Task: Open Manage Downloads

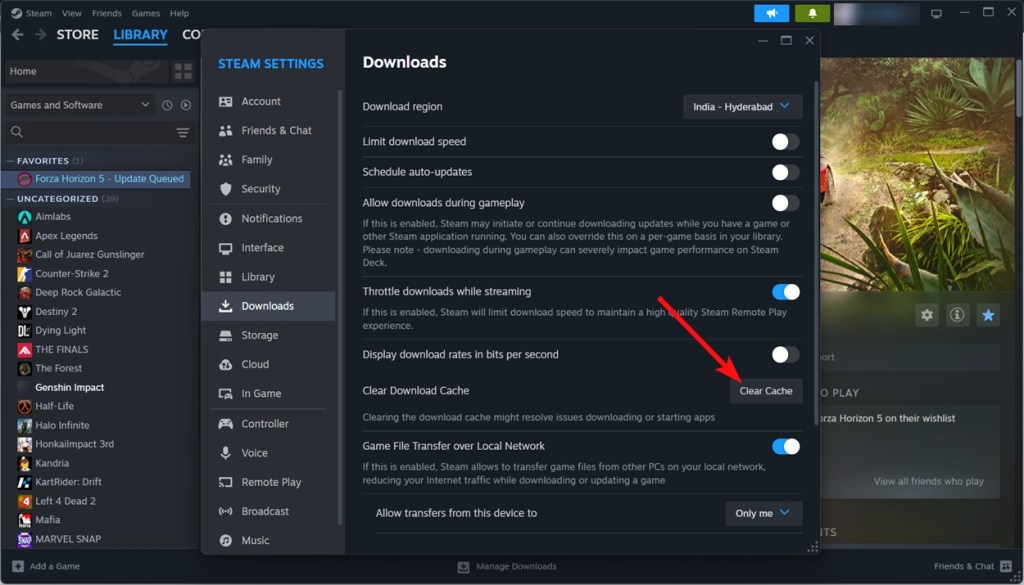Action: [x=507, y=567]
